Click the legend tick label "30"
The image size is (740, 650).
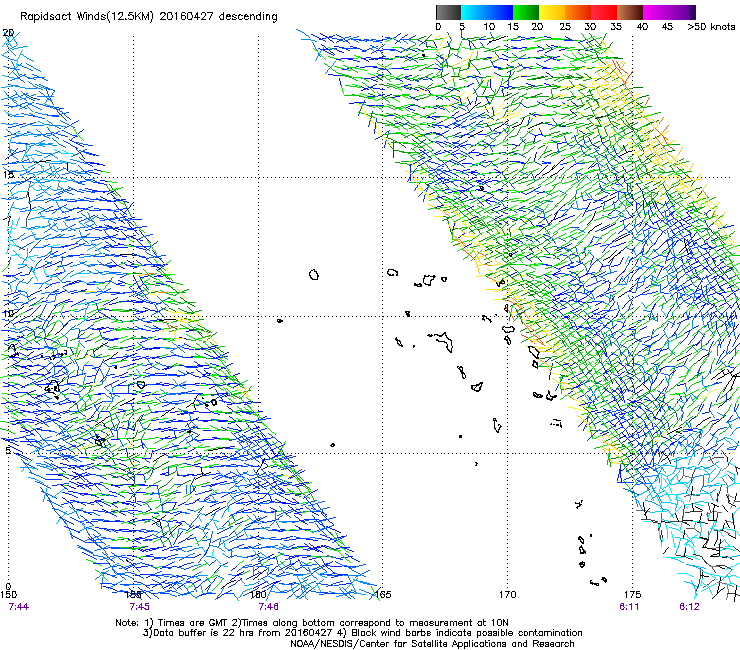[590, 27]
